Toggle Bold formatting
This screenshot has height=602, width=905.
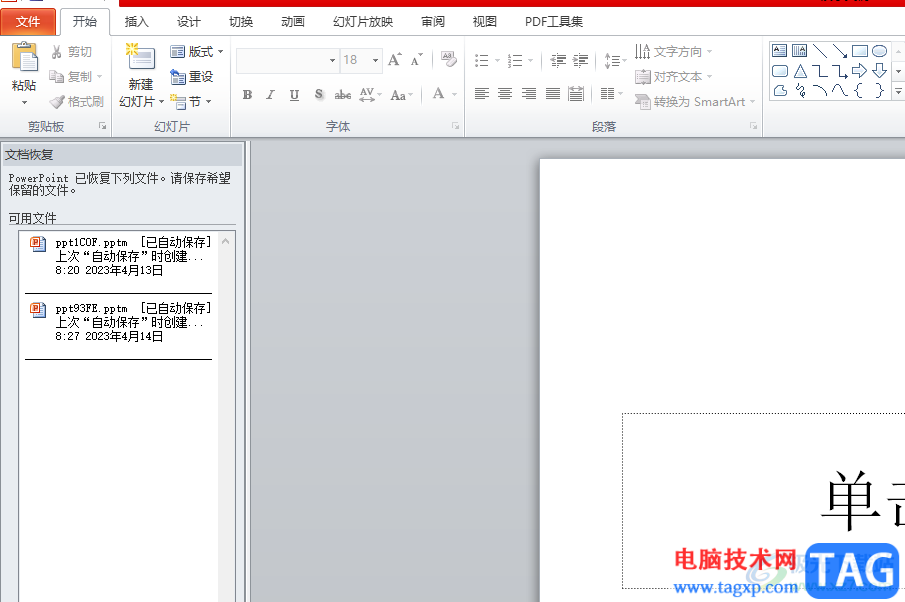tap(247, 95)
